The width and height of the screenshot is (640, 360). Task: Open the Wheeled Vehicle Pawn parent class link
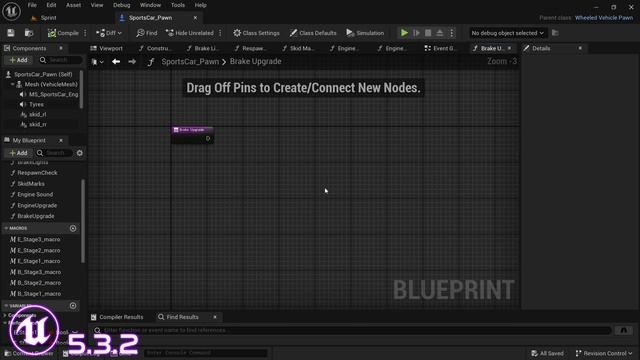point(604,18)
